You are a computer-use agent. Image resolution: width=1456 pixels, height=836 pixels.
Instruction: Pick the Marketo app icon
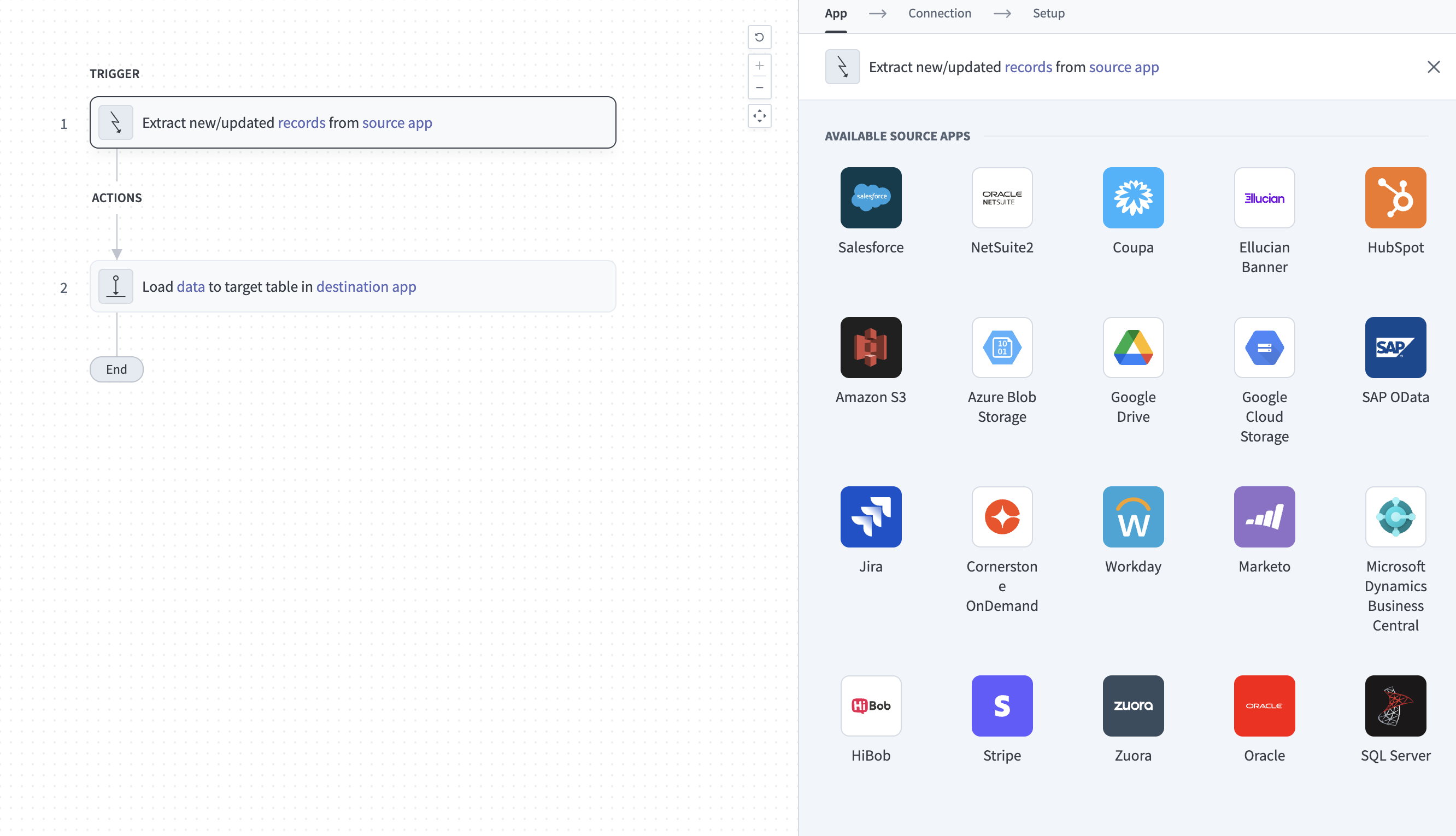1264,517
